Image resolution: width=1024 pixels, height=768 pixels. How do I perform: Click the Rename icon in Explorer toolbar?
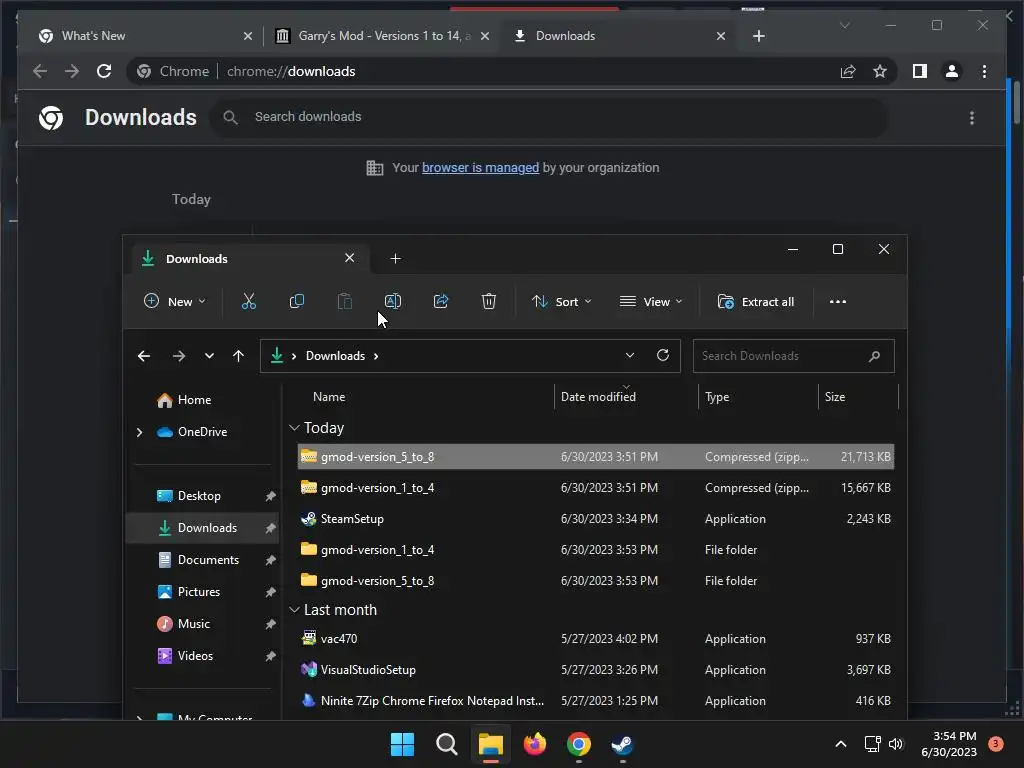coord(392,301)
